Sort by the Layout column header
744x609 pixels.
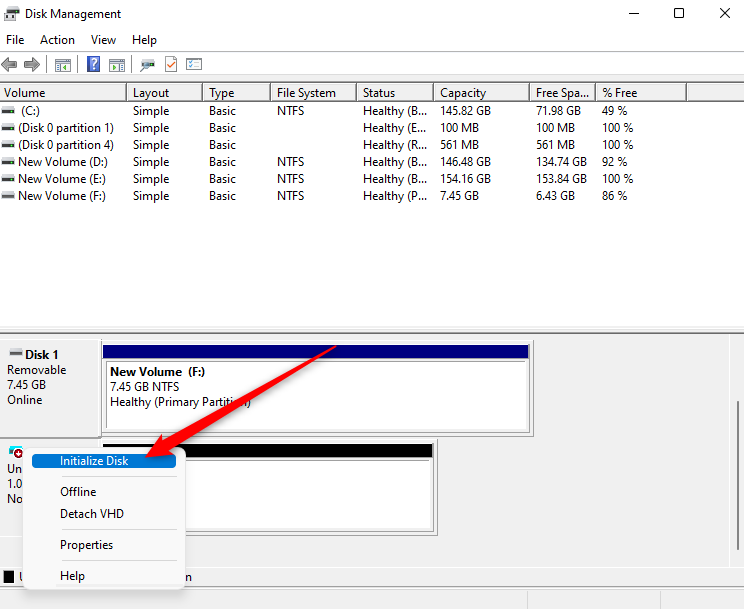click(x=165, y=93)
